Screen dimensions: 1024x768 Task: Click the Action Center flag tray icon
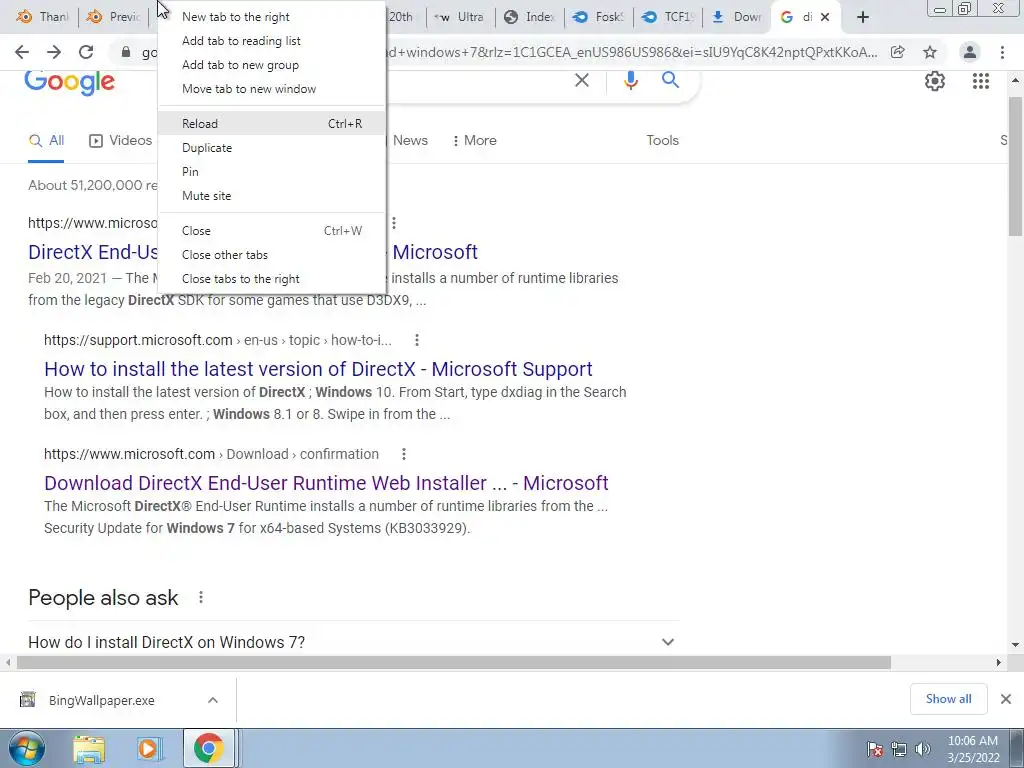coord(875,749)
